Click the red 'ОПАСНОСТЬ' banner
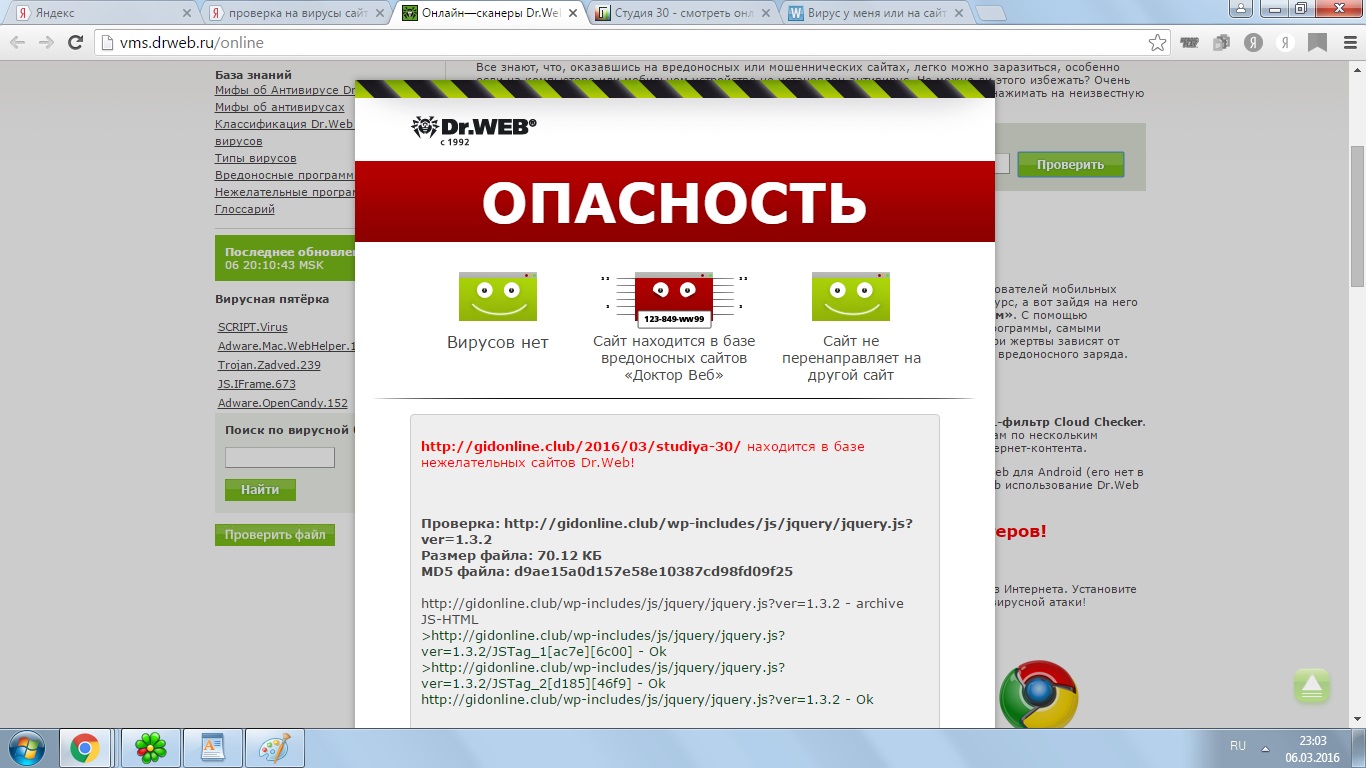The image size is (1366, 768). click(675, 202)
